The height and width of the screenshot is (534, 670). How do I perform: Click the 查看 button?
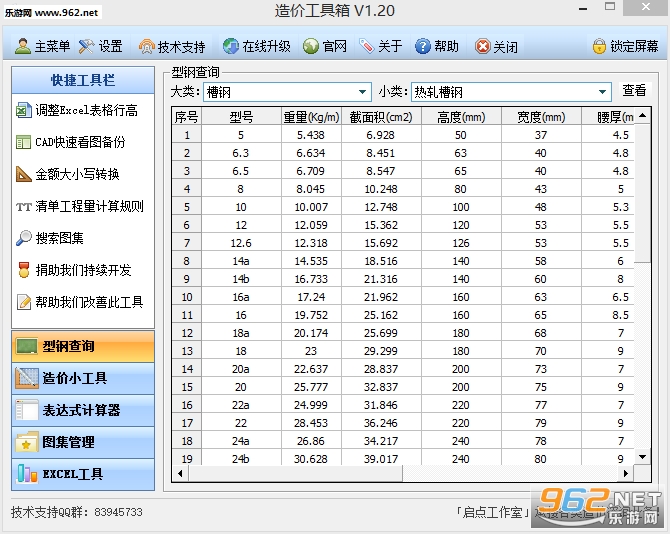[635, 91]
